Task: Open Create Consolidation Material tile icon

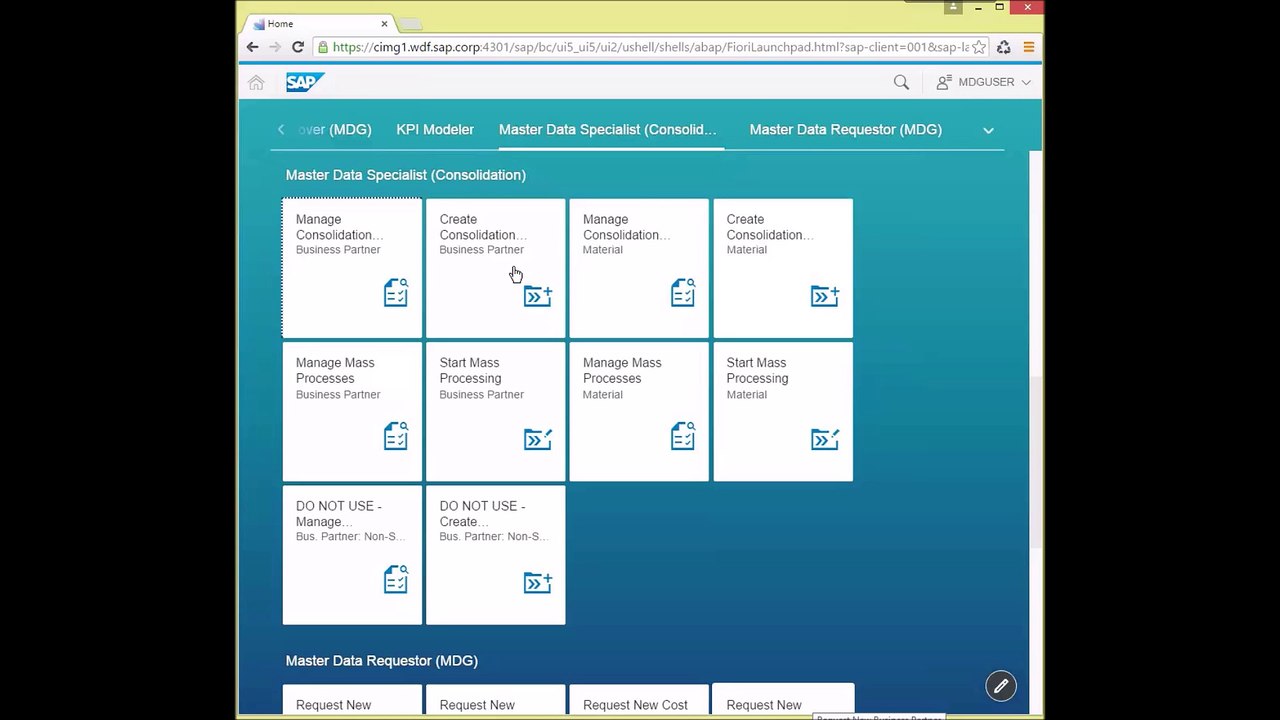Action: click(x=825, y=295)
